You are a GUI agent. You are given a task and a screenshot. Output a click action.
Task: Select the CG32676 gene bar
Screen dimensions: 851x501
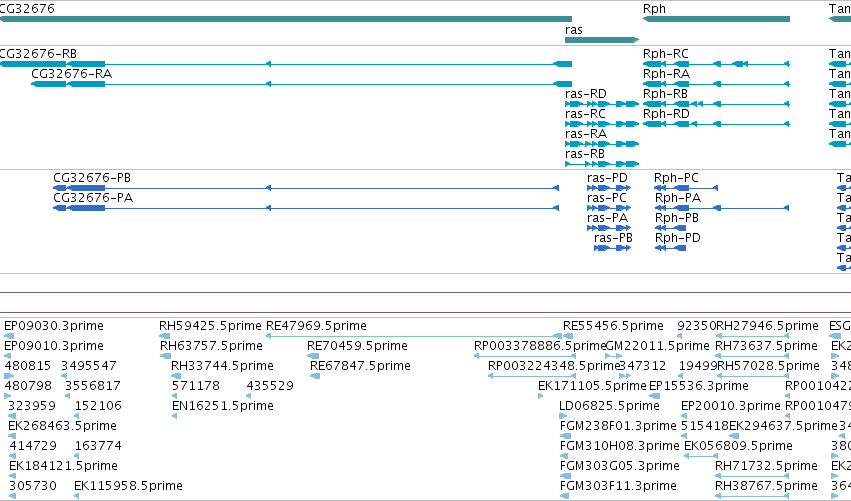pyautogui.click(x=285, y=19)
